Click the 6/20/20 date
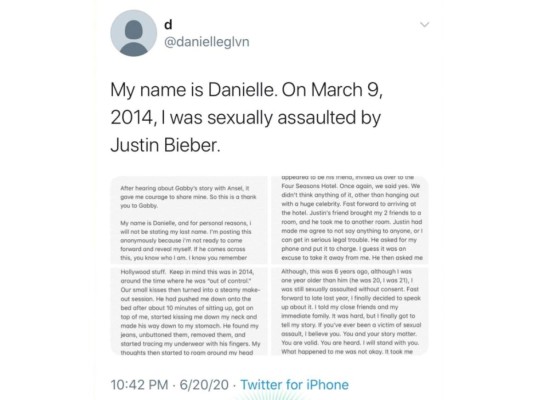 point(204,385)
